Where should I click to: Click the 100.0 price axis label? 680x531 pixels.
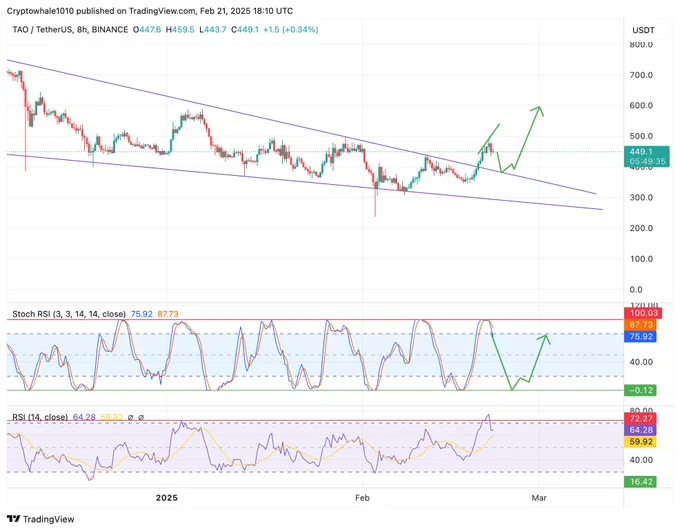[x=641, y=259]
